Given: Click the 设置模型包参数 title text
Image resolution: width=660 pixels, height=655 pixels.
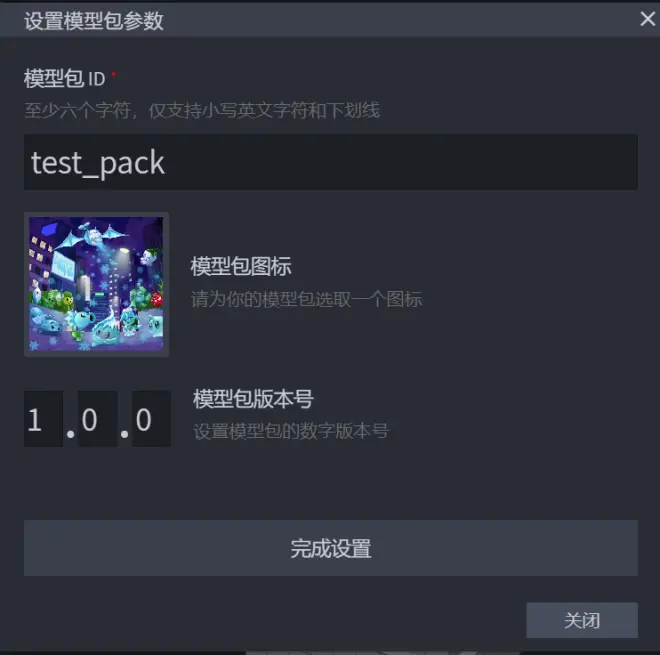Looking at the screenshot, I should coord(93,21).
